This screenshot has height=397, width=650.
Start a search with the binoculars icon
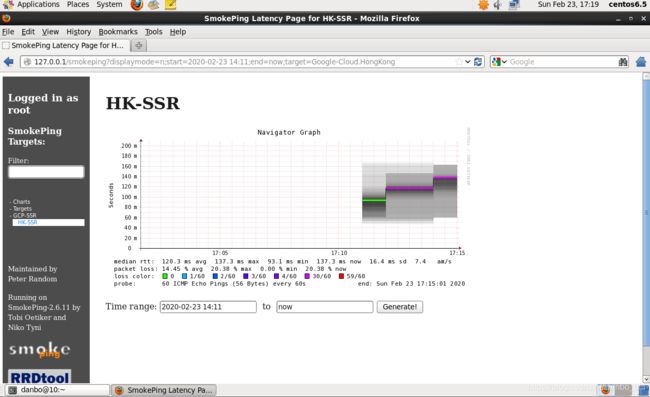click(x=623, y=62)
